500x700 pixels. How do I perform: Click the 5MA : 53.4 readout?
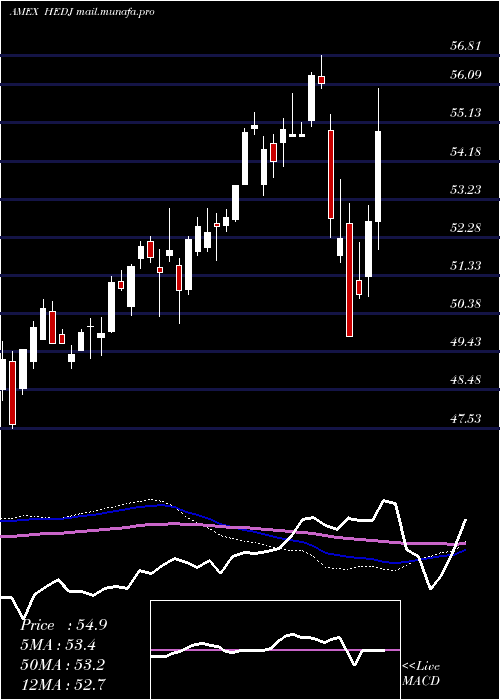(x=58, y=645)
